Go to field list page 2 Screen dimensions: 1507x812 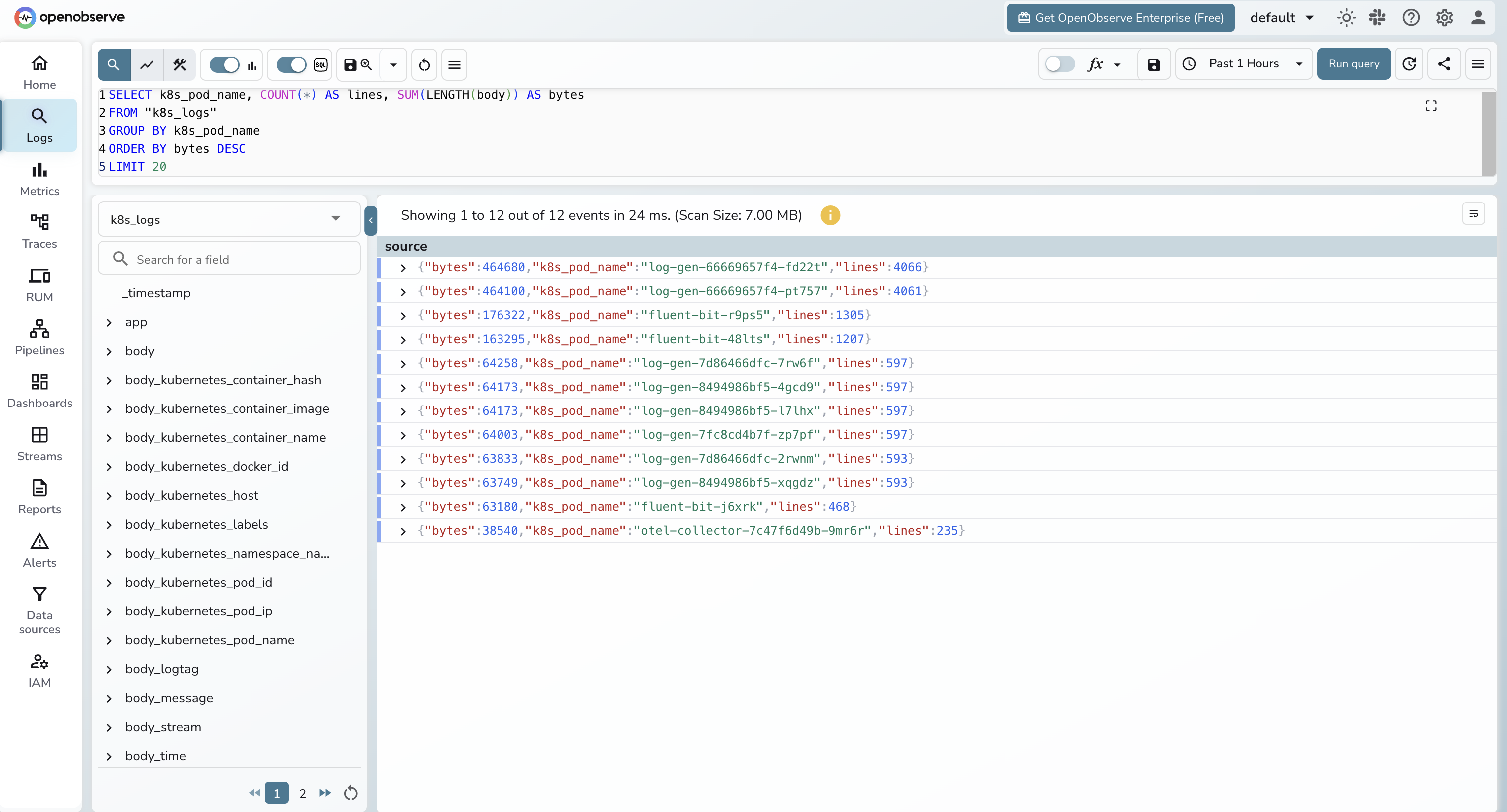[302, 793]
